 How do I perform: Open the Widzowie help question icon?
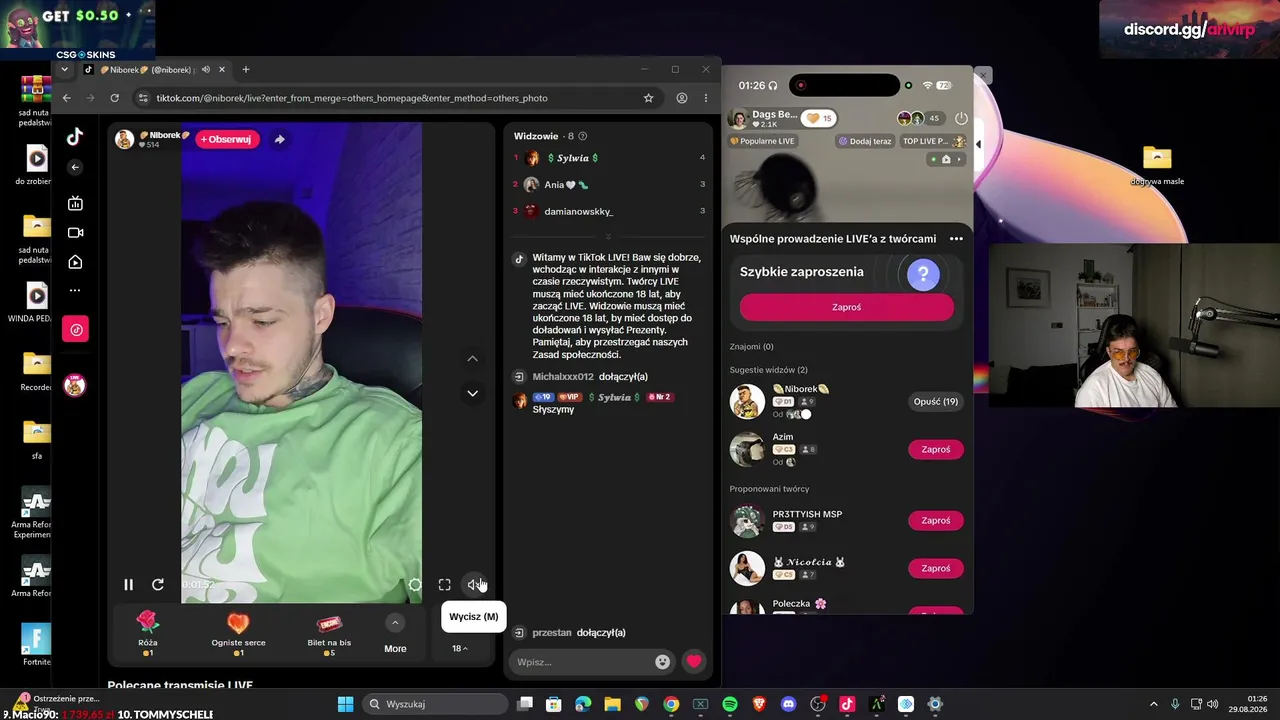pos(583,136)
